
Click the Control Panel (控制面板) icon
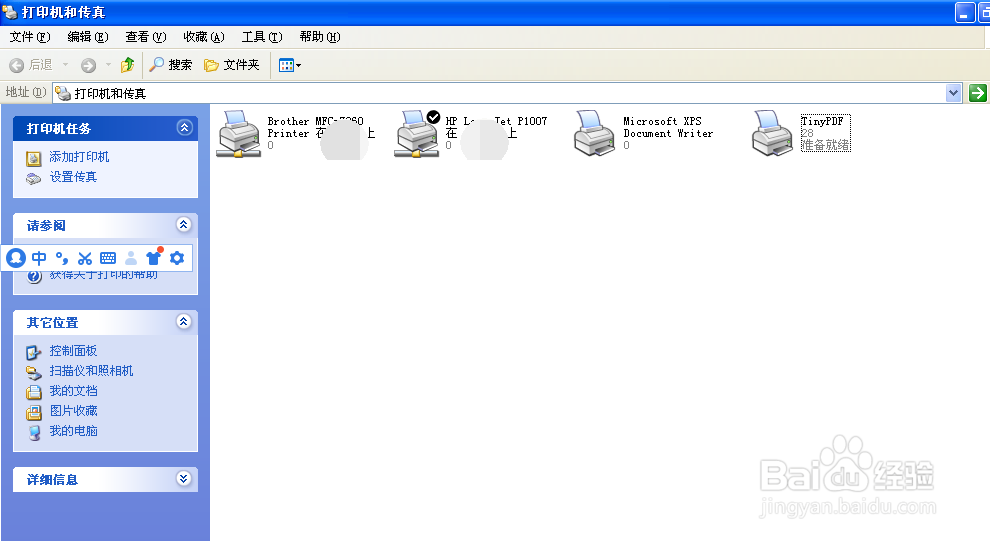[x=33, y=352]
